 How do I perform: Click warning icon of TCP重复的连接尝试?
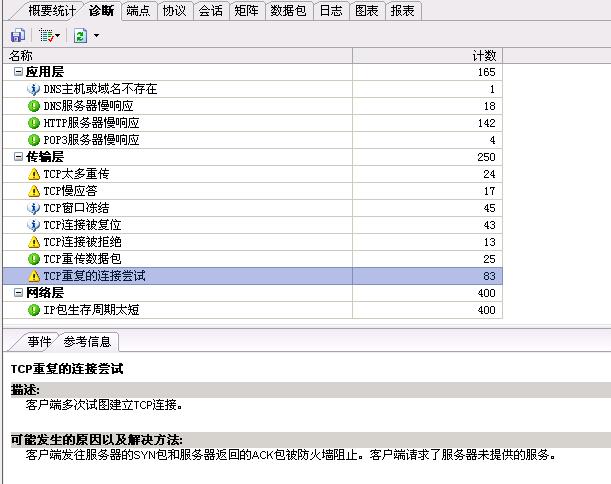(34, 276)
